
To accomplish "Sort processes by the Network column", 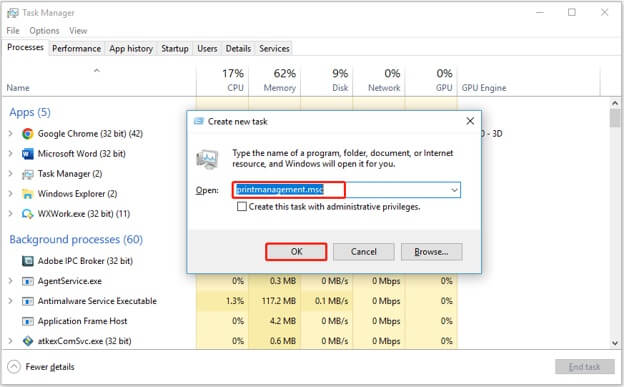I will pyautogui.click(x=379, y=82).
